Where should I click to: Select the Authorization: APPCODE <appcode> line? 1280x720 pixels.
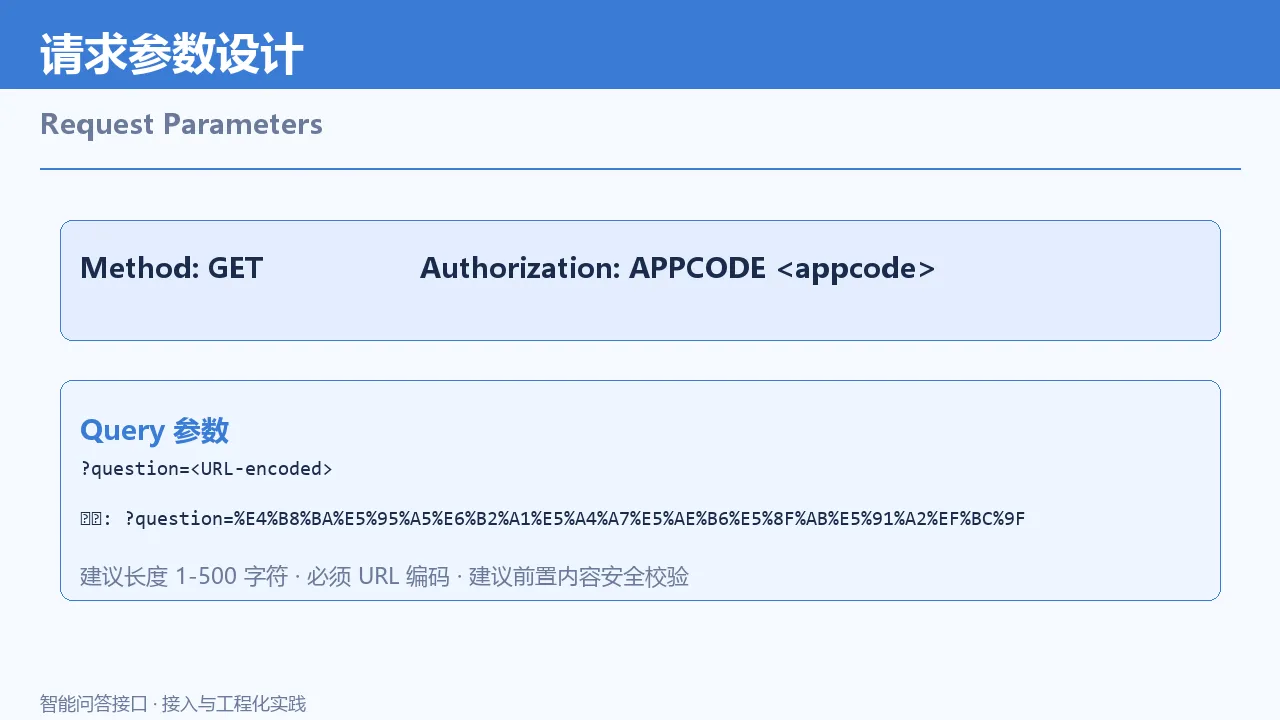[677, 268]
